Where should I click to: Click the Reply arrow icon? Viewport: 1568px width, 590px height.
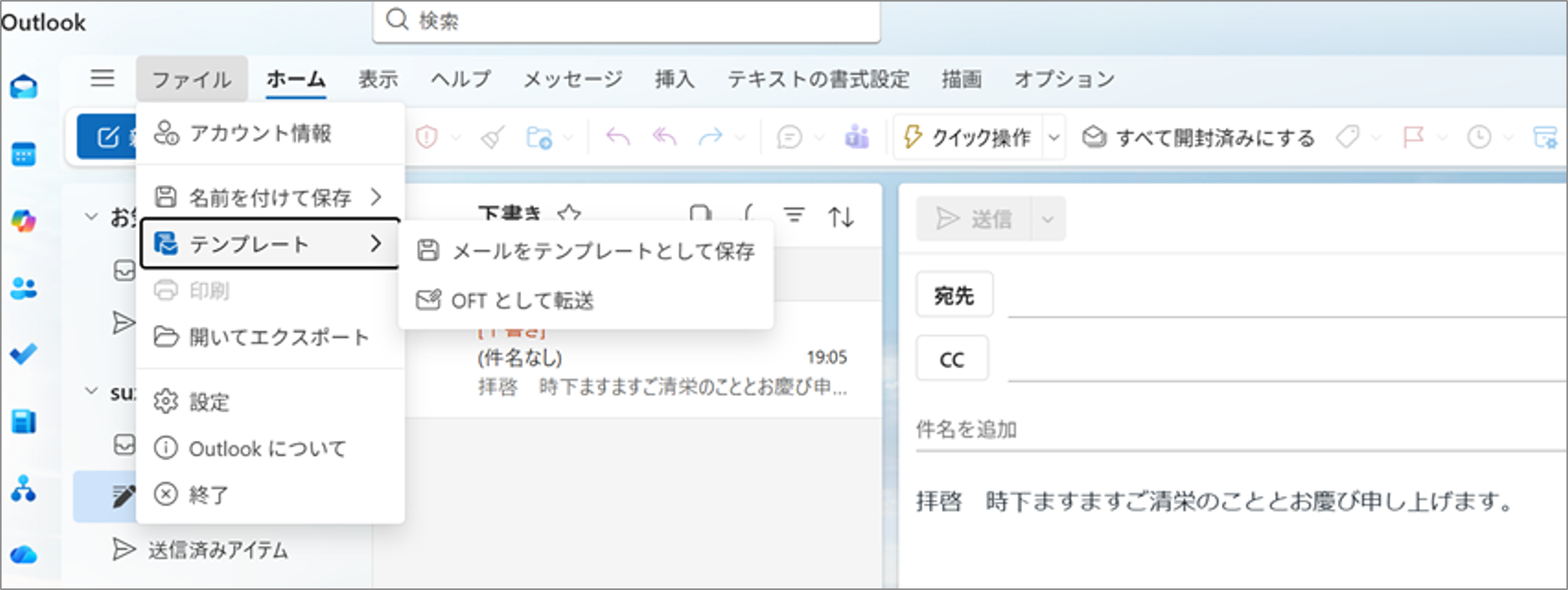618,137
